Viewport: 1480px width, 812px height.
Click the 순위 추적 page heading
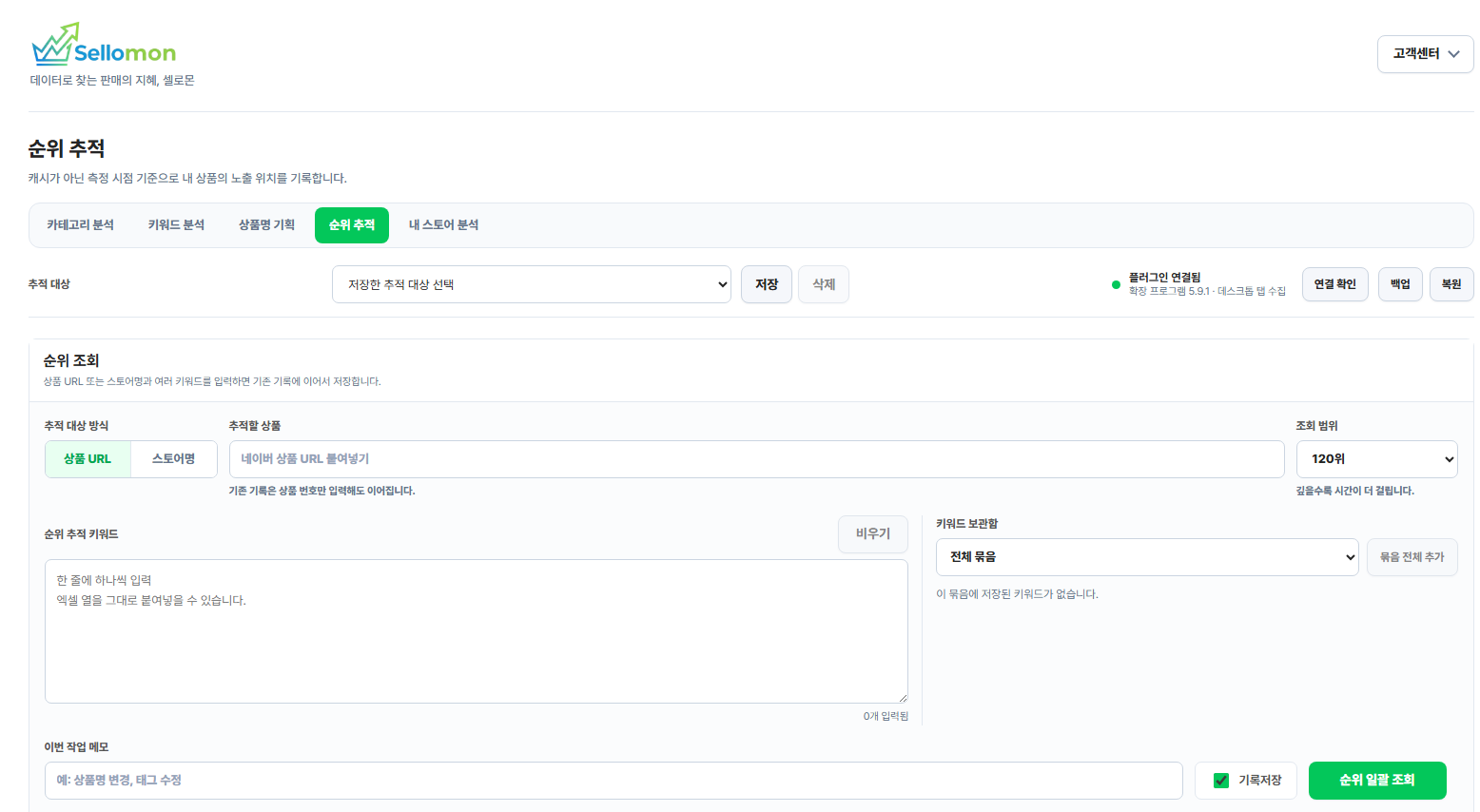pos(67,148)
